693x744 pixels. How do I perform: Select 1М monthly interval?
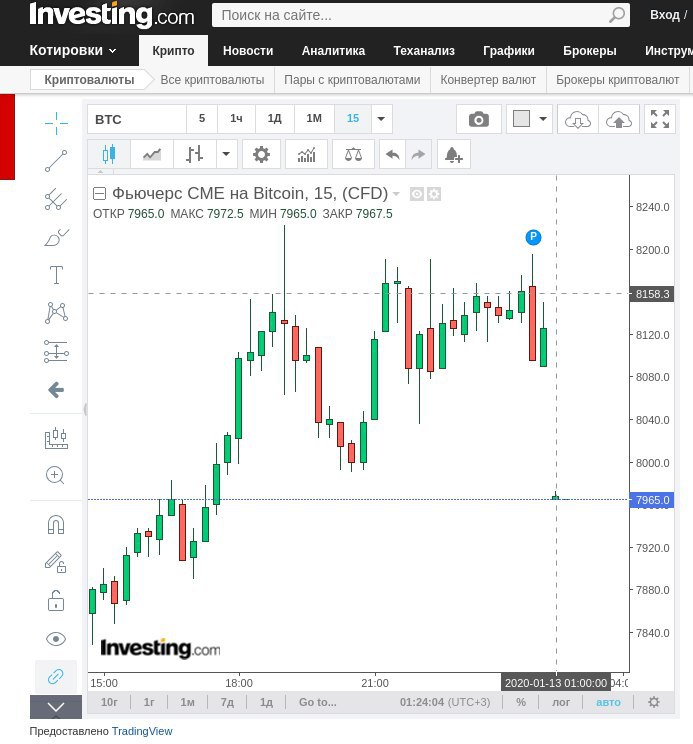tap(314, 118)
